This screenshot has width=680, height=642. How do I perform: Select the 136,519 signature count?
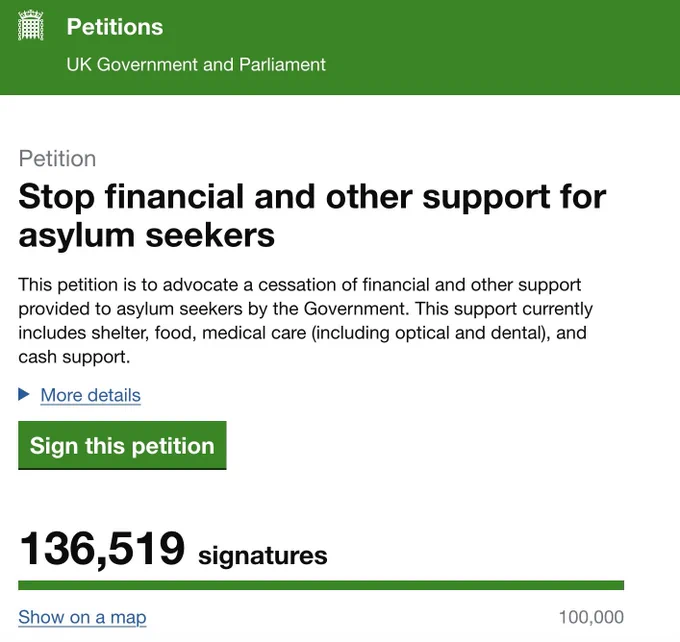[102, 549]
